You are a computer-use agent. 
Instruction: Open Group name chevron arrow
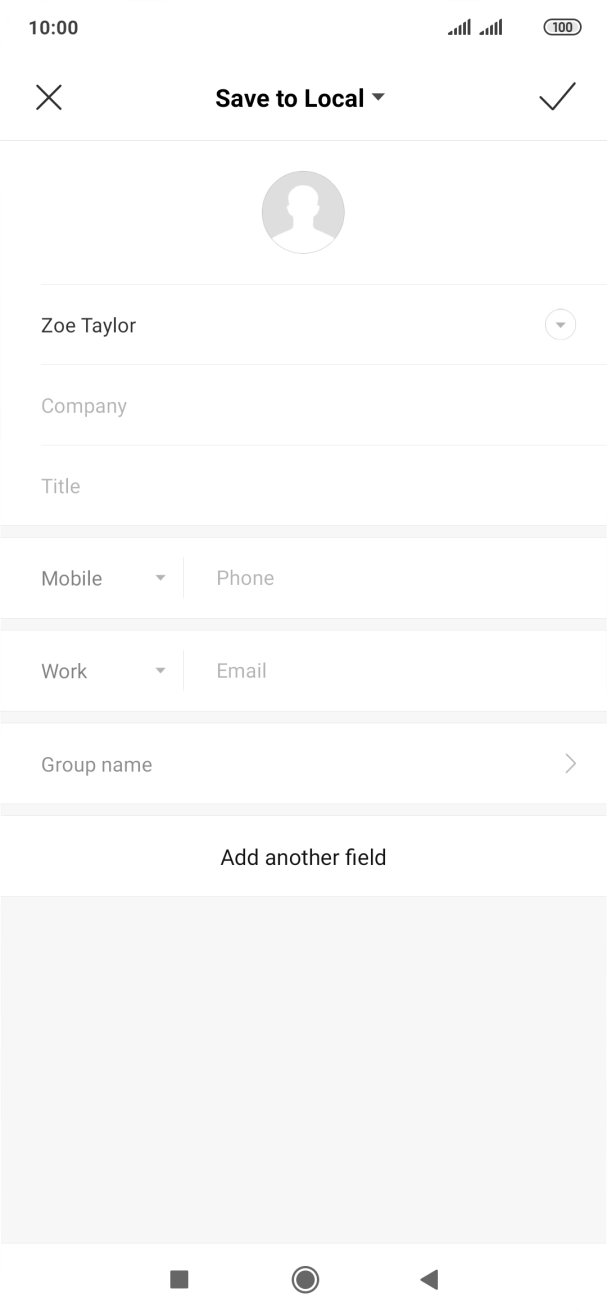[570, 764]
